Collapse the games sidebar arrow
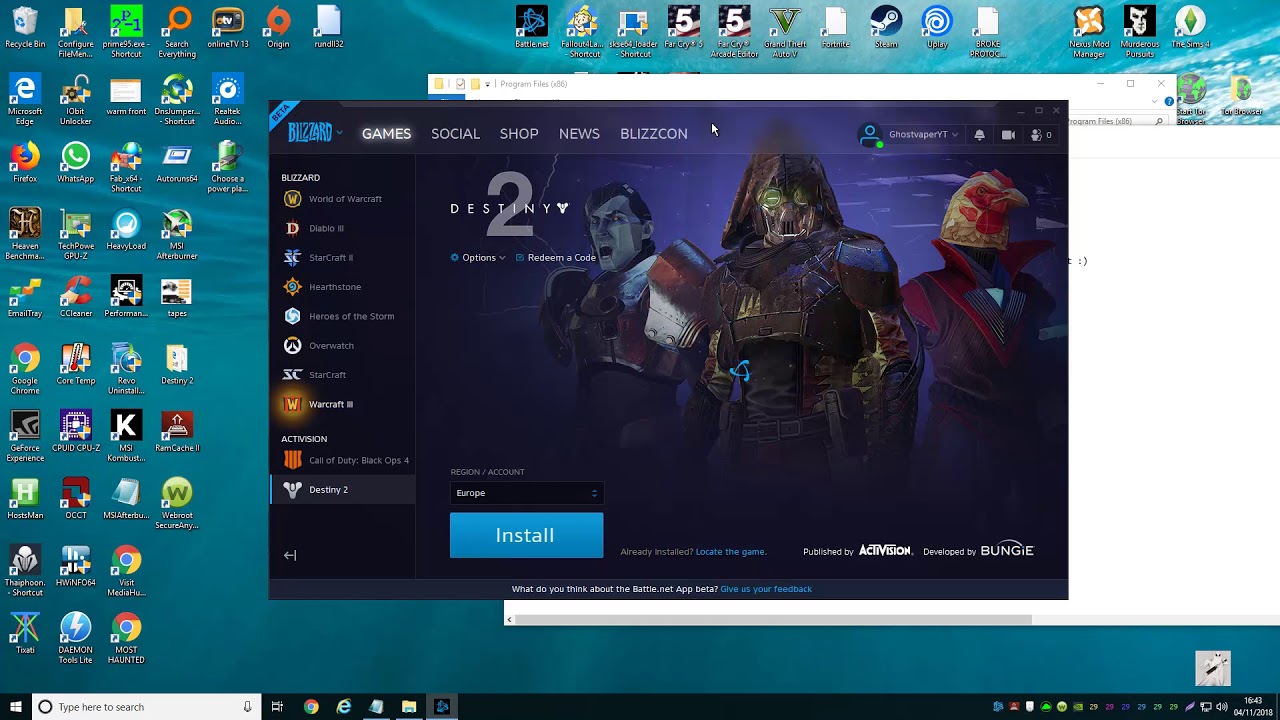The height and width of the screenshot is (720, 1280). (x=290, y=555)
